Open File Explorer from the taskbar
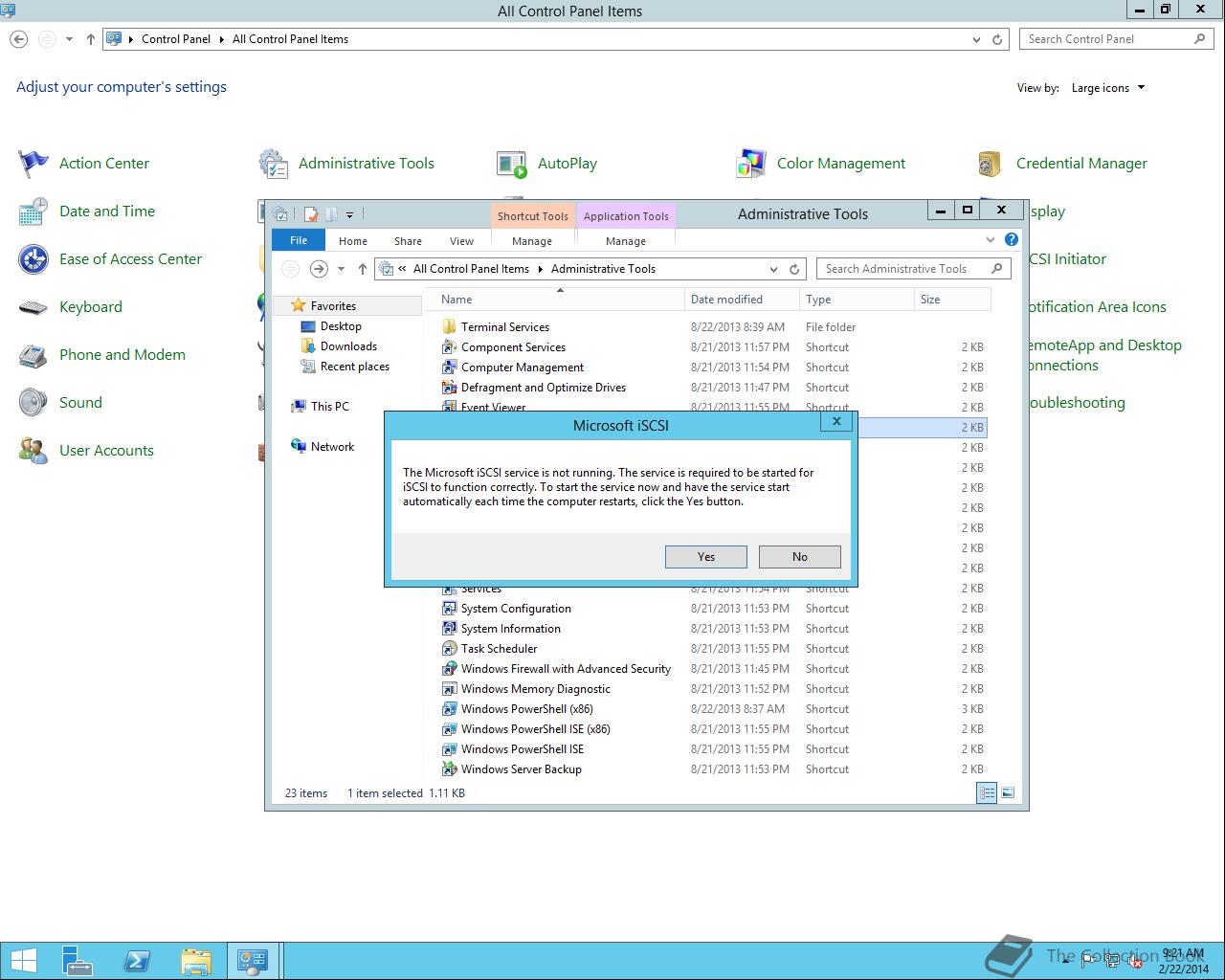 195,961
